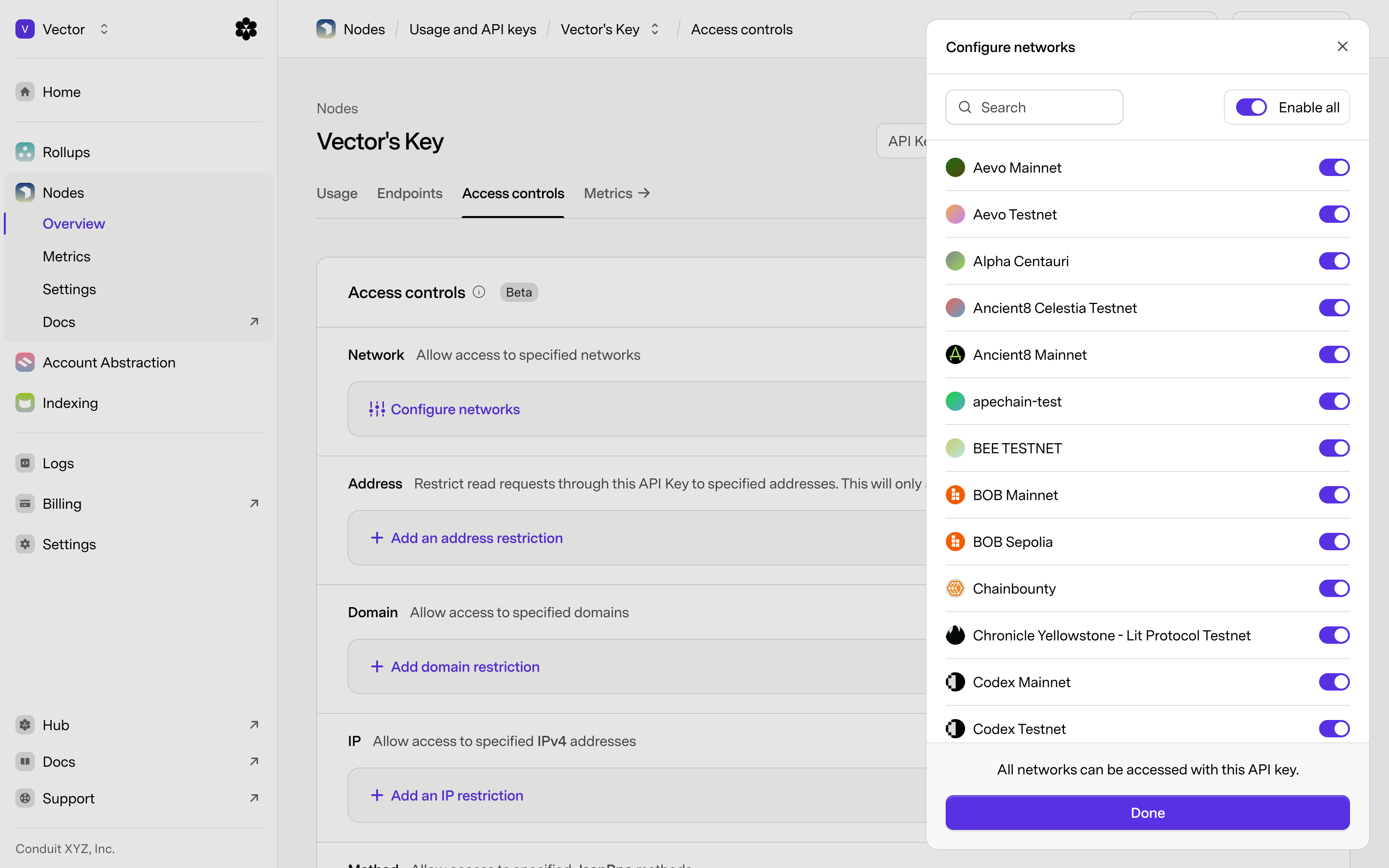Disable the Enable all networks toggle
Viewport: 1389px width, 868px height.
(1251, 107)
